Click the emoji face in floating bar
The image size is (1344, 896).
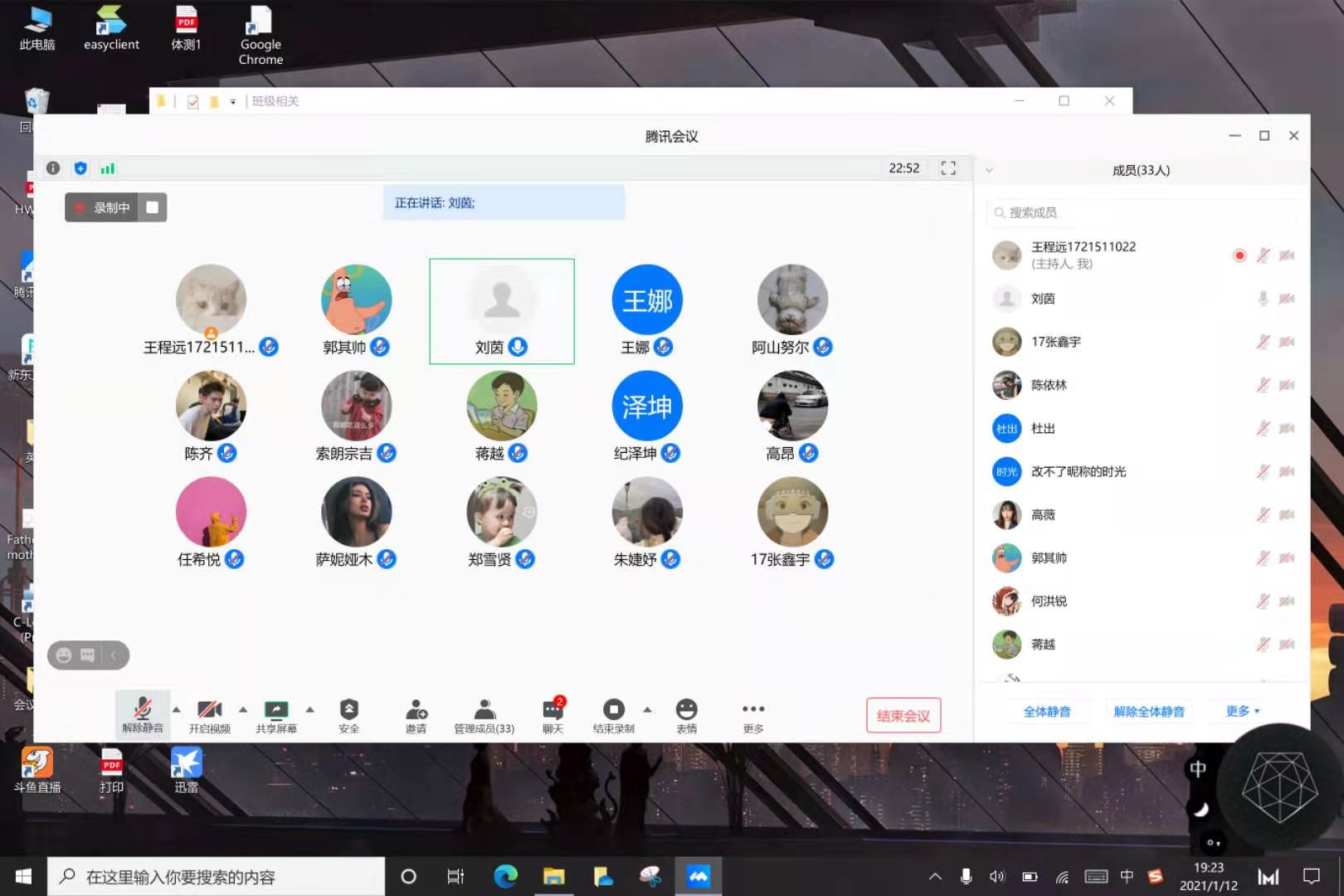point(64,655)
